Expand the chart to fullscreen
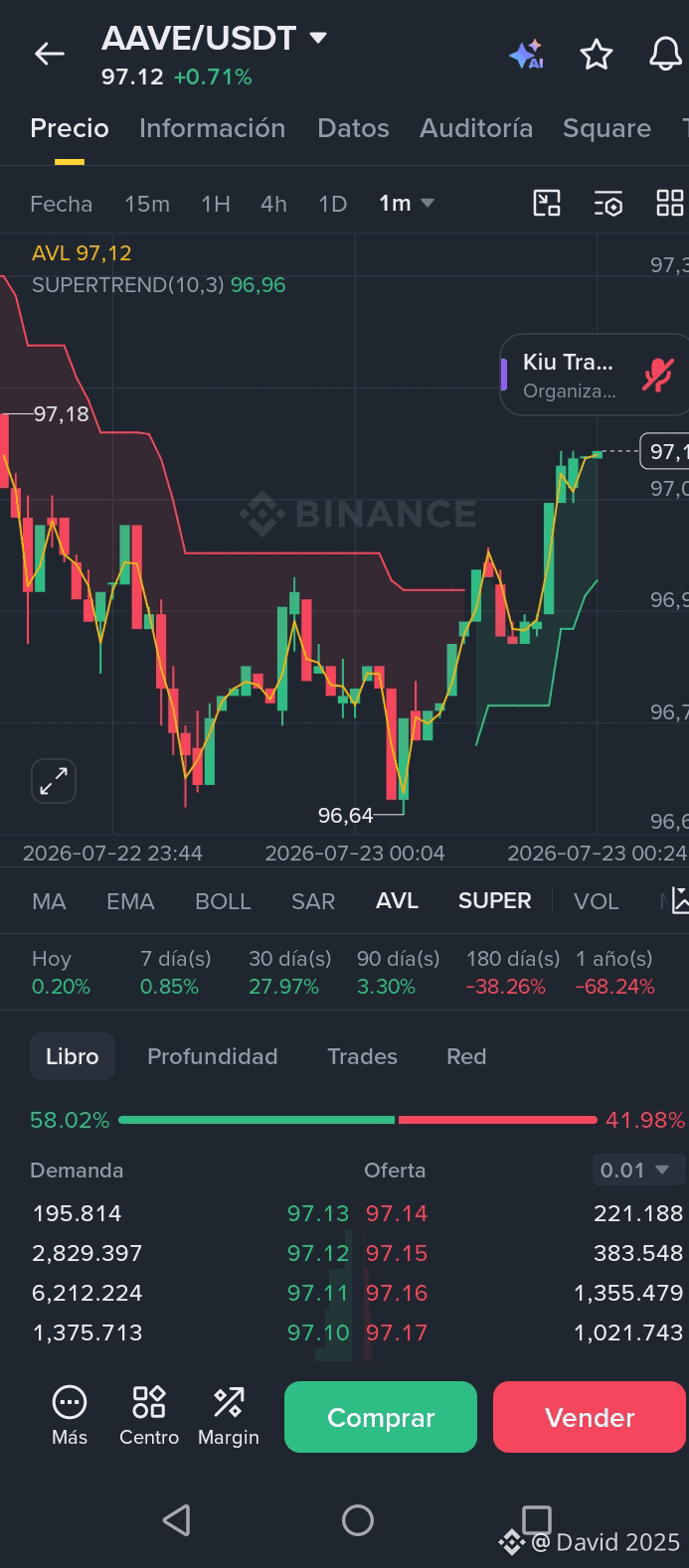This screenshot has width=689, height=1568. pyautogui.click(x=54, y=781)
